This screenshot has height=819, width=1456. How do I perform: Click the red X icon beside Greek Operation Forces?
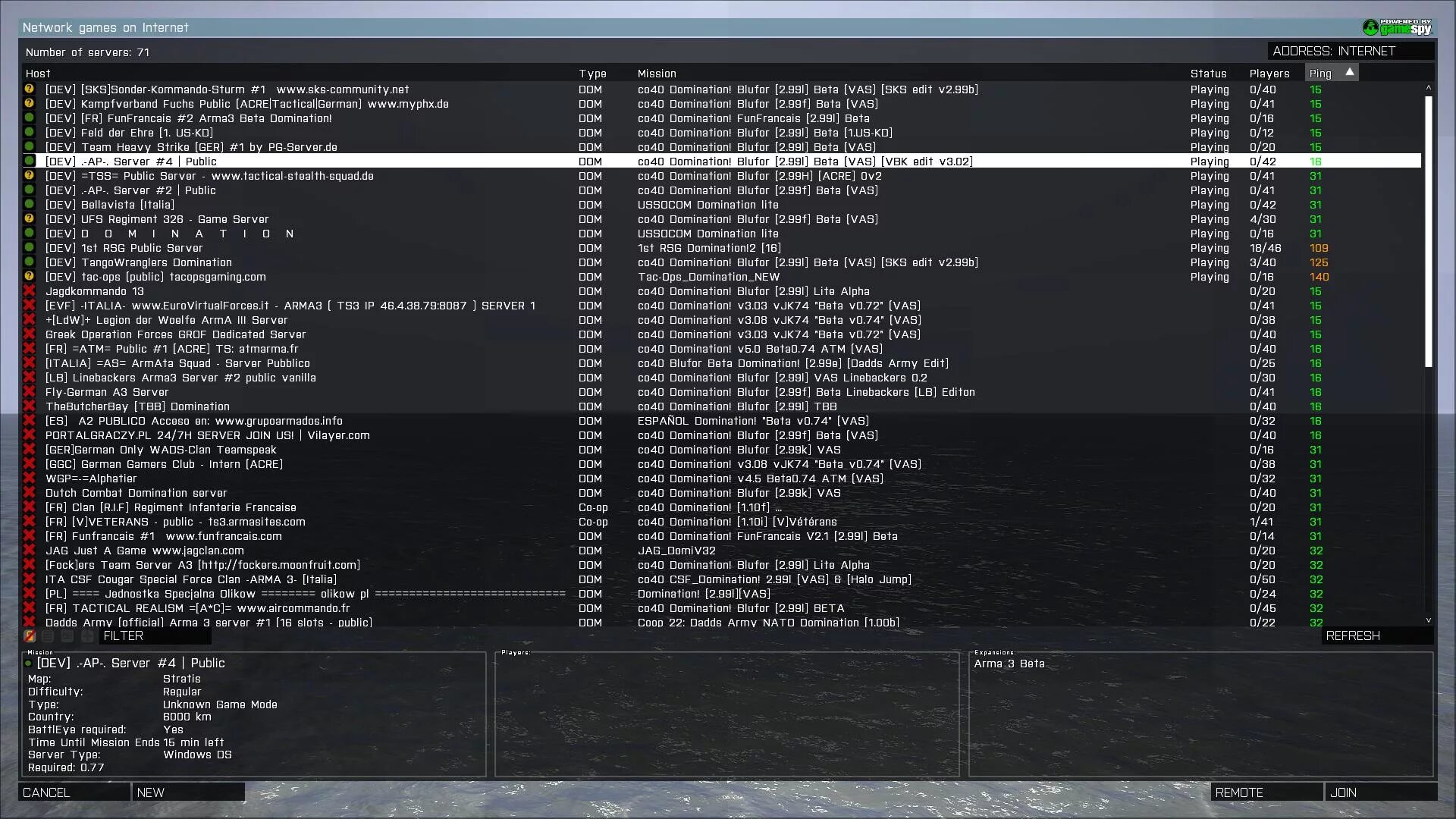tap(30, 334)
